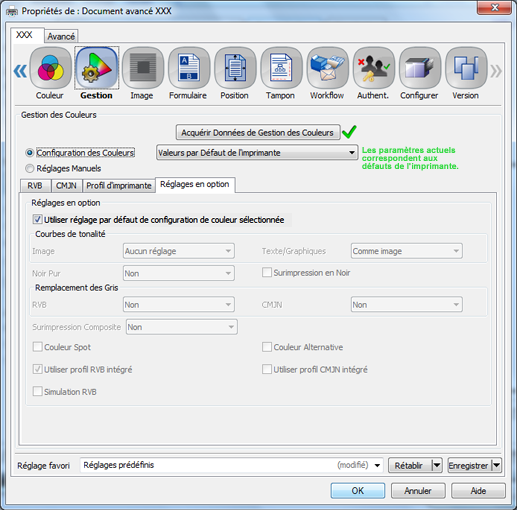Open Image tonality curve dropdown
The width and height of the screenshot is (517, 510).
[179, 251]
